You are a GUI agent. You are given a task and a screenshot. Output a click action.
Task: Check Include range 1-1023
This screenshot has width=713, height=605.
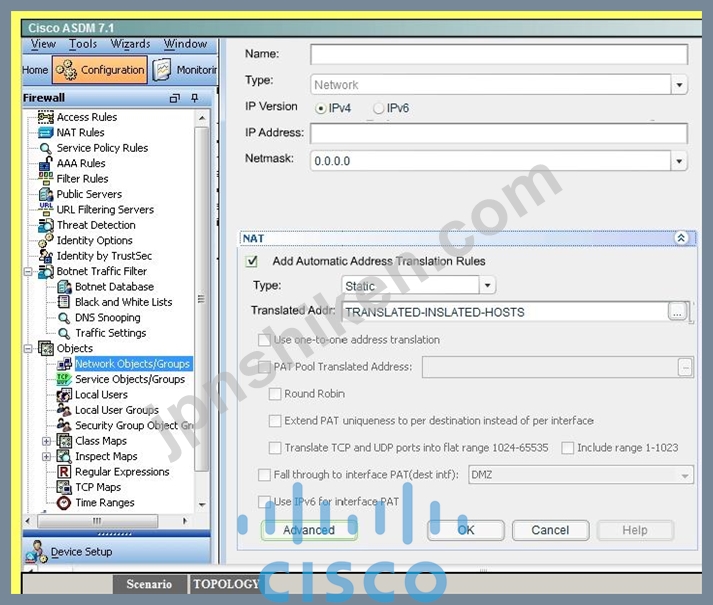tap(567, 448)
